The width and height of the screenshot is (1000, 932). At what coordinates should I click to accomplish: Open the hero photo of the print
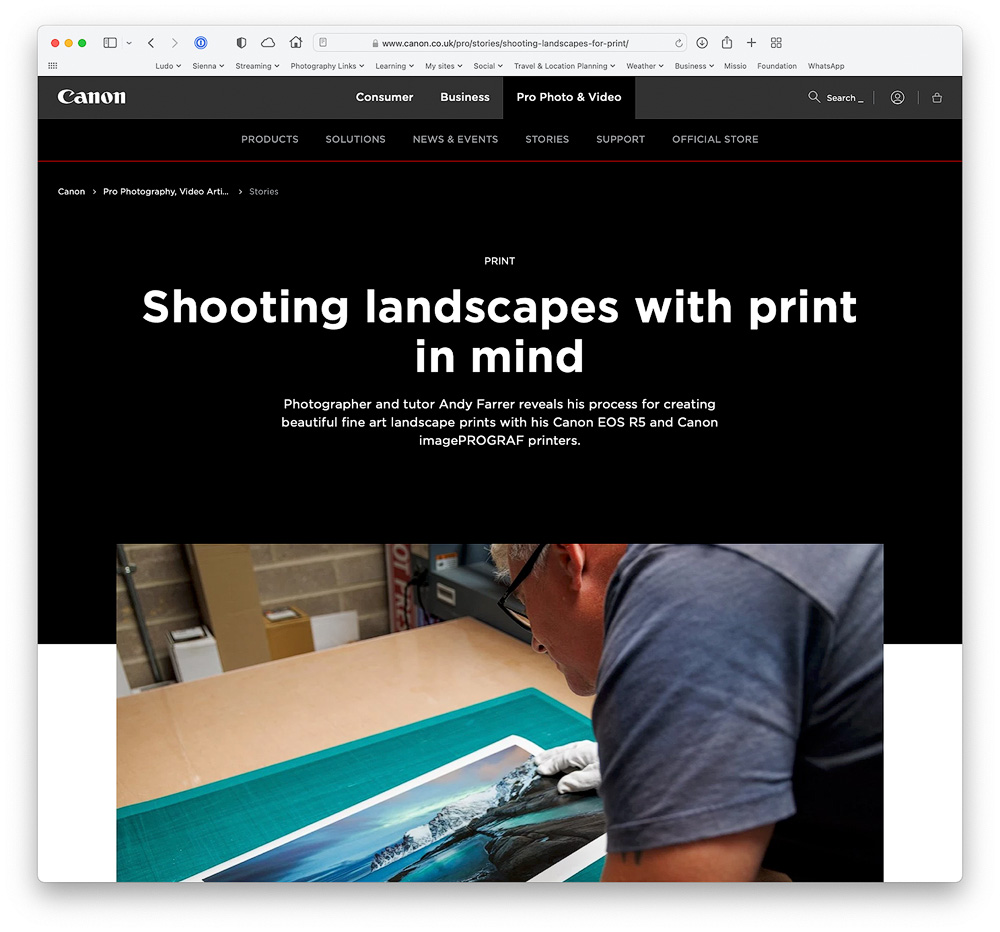[x=500, y=713]
